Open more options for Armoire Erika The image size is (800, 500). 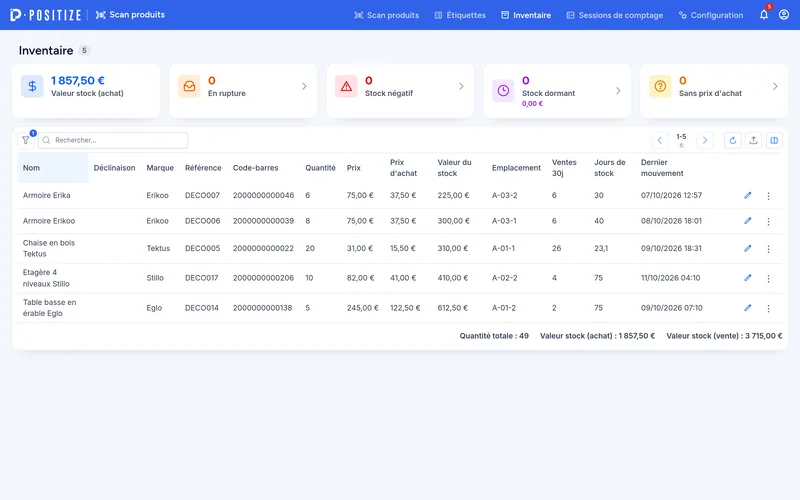tap(768, 196)
